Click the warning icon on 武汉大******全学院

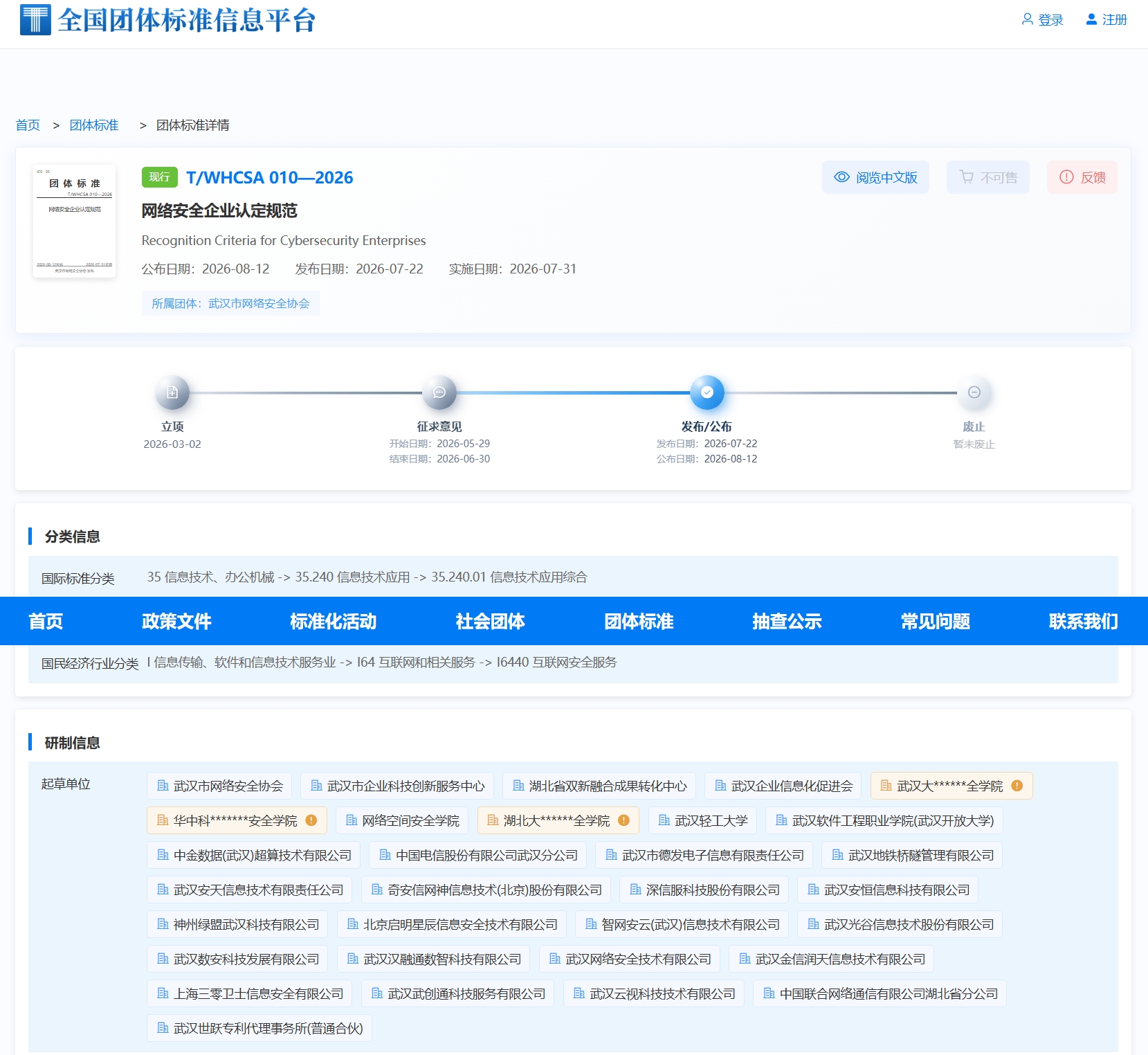tap(1017, 786)
